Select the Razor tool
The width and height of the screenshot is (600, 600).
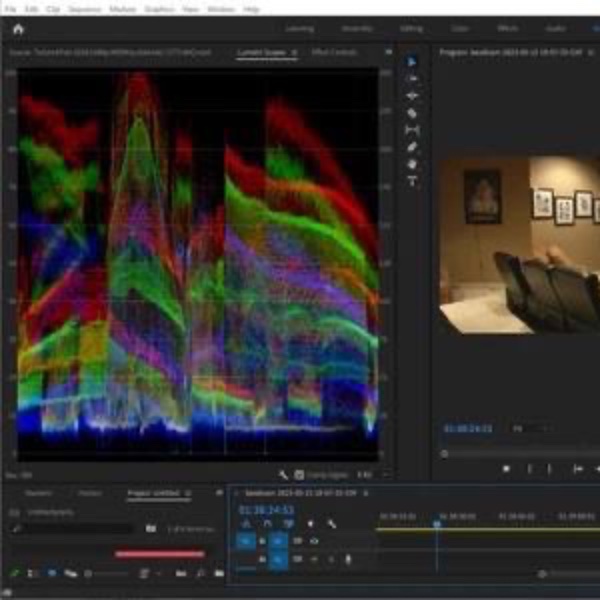point(412,113)
